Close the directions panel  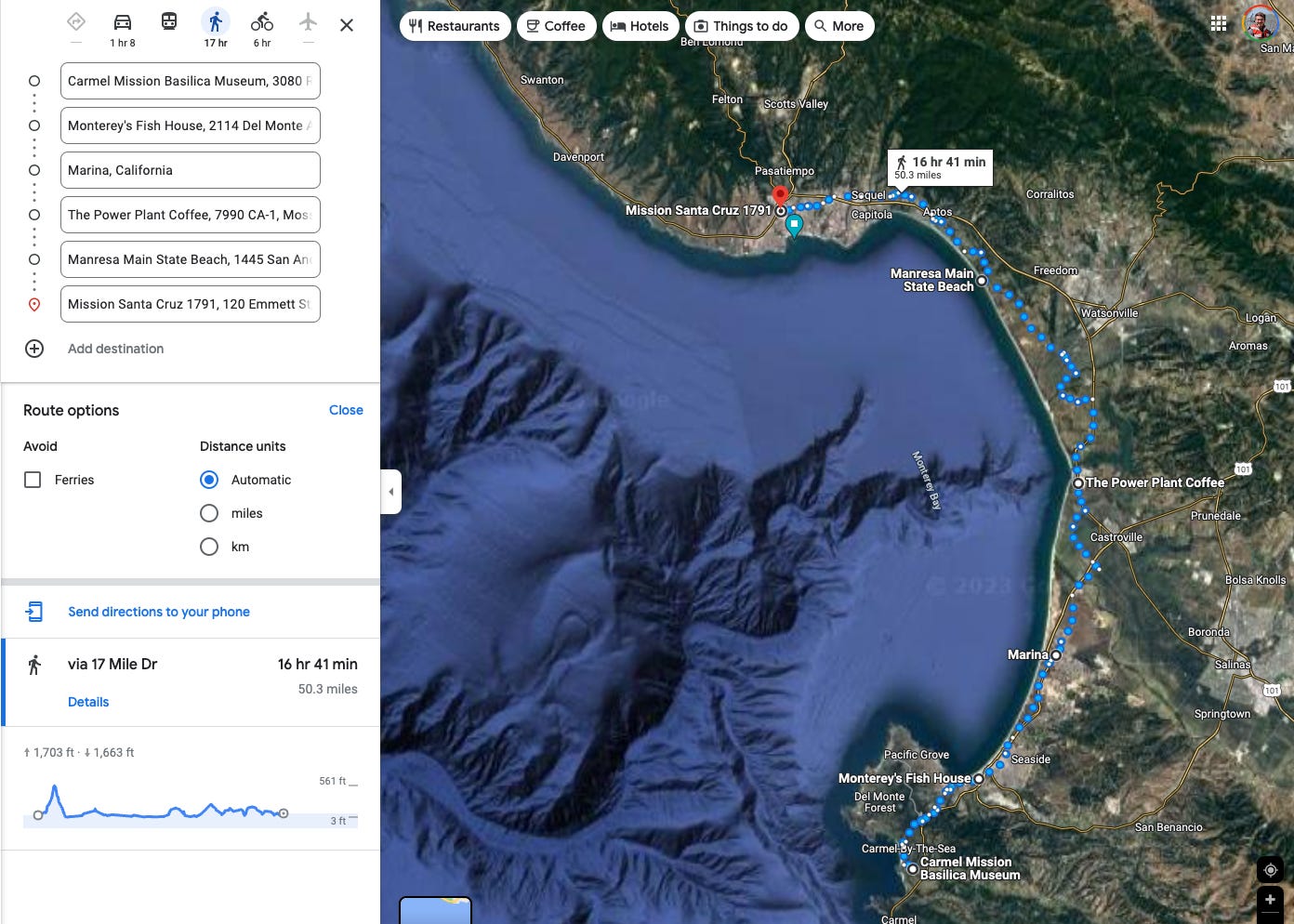click(x=347, y=25)
